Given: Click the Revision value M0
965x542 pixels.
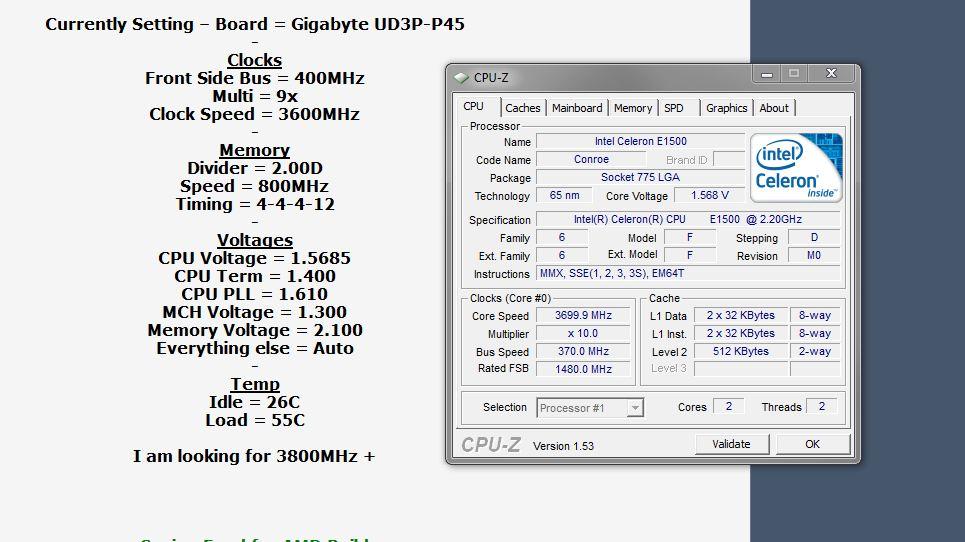Looking at the screenshot, I should pyautogui.click(x=814, y=255).
